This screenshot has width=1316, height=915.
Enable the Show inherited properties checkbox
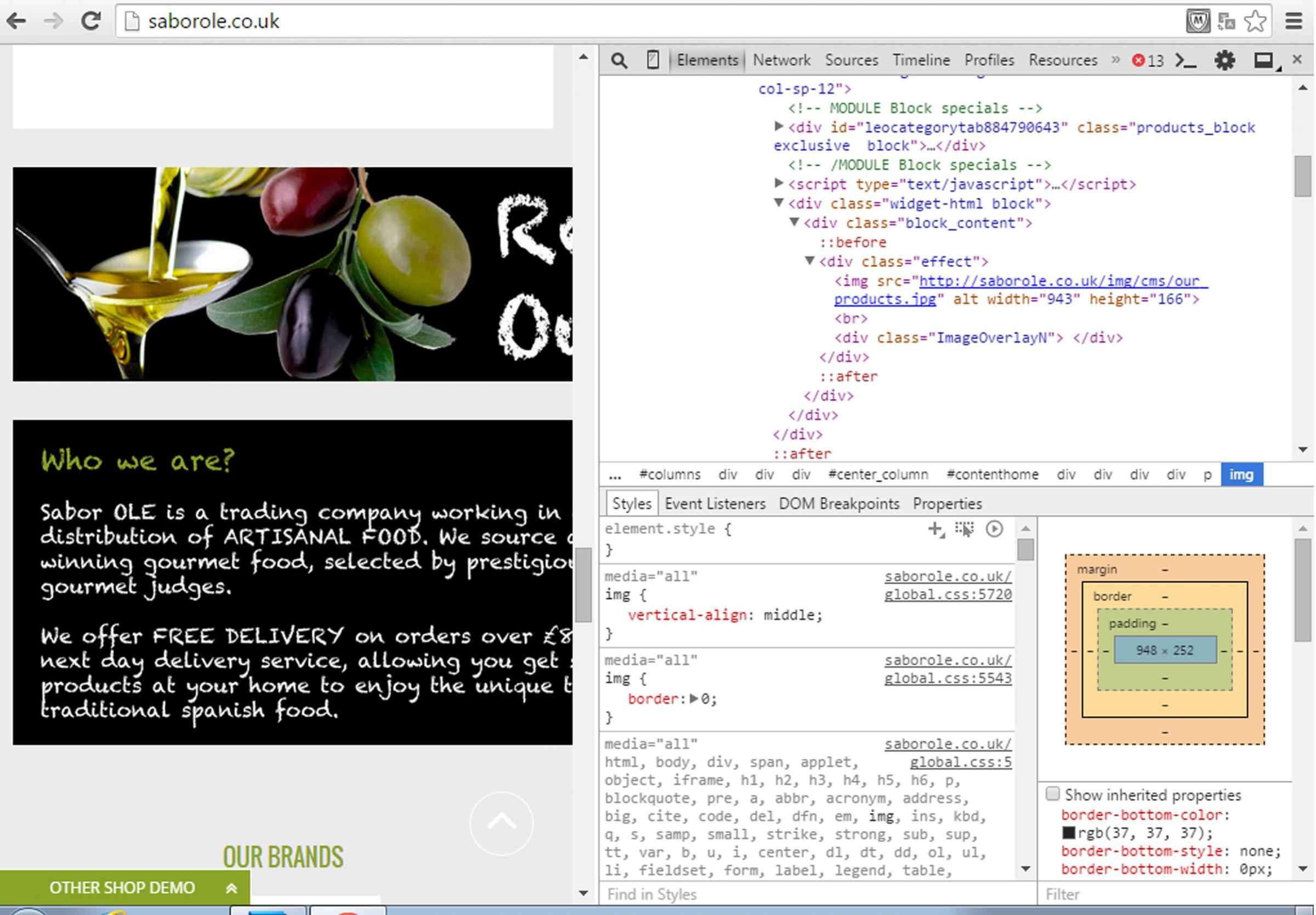point(1052,793)
